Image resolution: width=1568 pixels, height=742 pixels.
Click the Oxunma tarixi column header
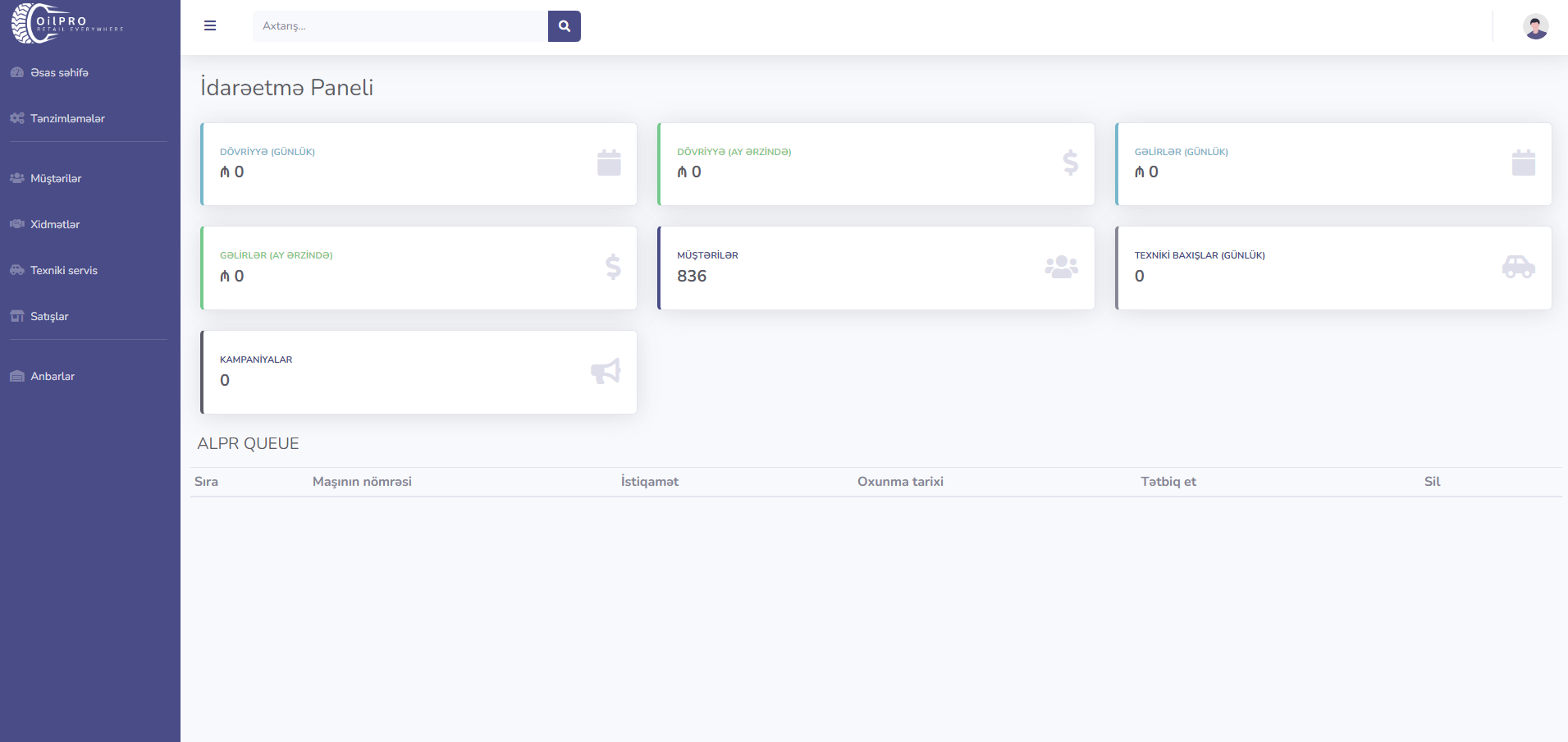point(900,482)
